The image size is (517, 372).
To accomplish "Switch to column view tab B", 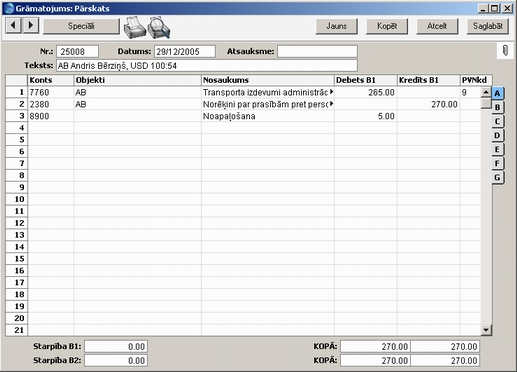I will click(497, 107).
